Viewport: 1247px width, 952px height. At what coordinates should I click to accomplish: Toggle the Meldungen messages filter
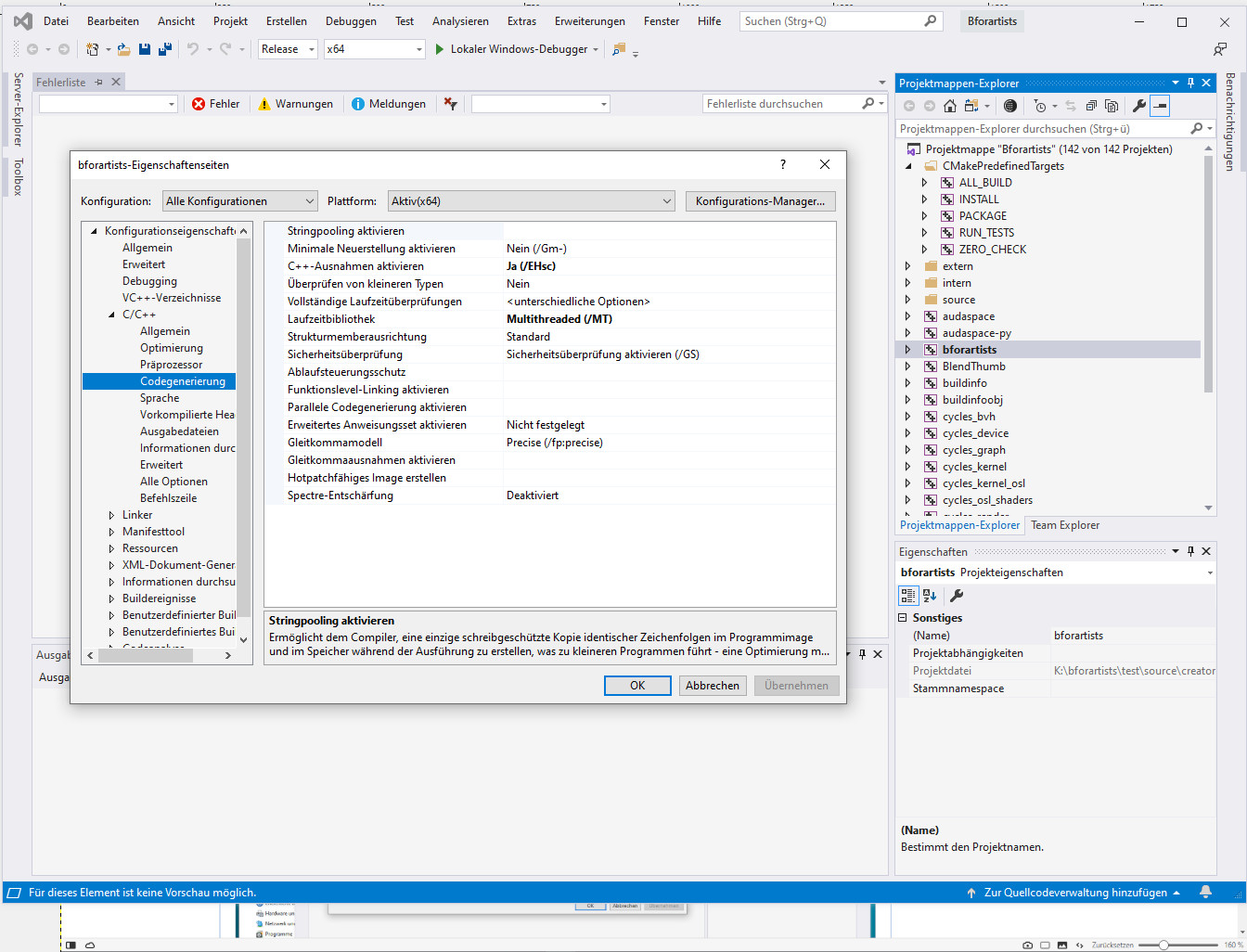pos(389,104)
